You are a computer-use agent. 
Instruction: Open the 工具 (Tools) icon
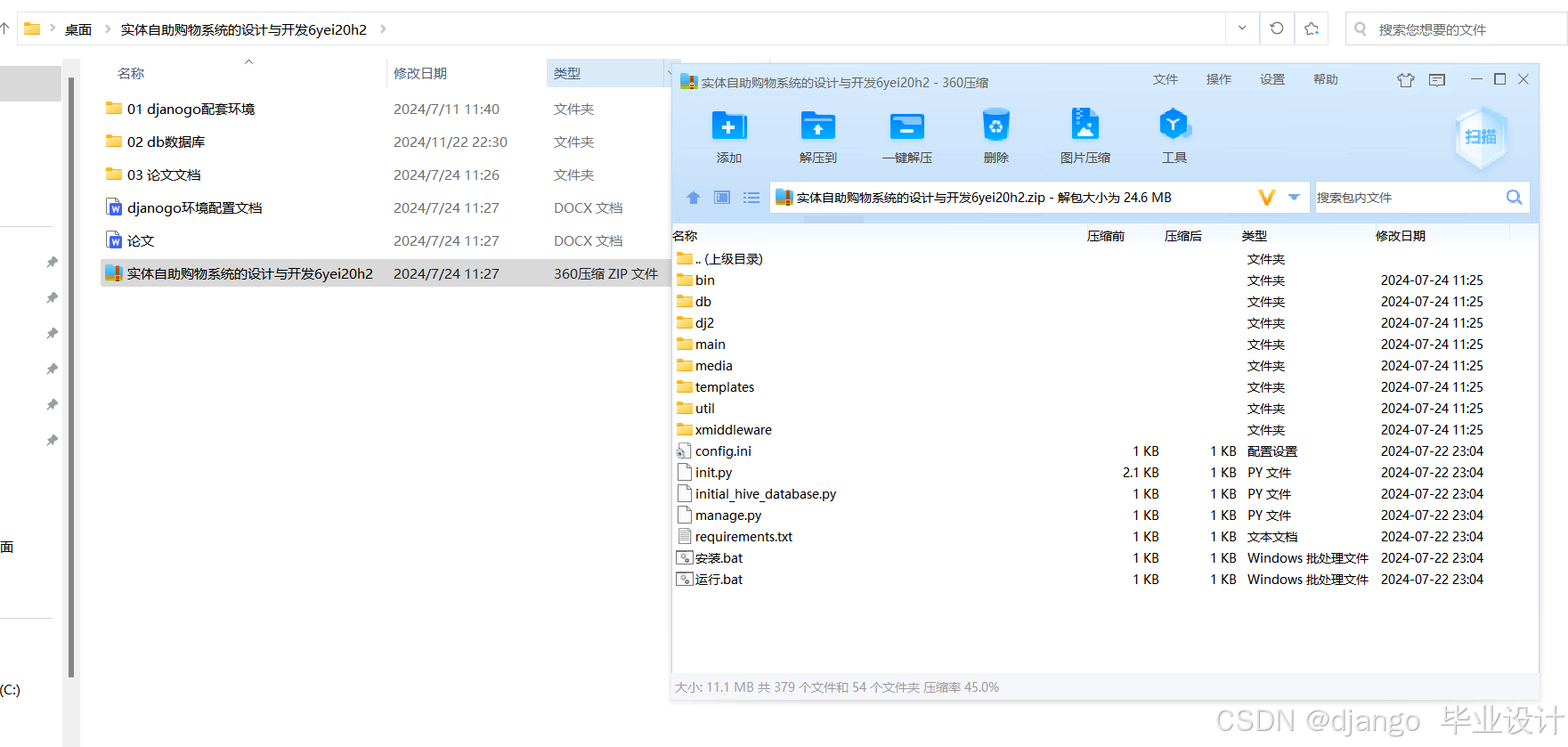tap(1174, 125)
